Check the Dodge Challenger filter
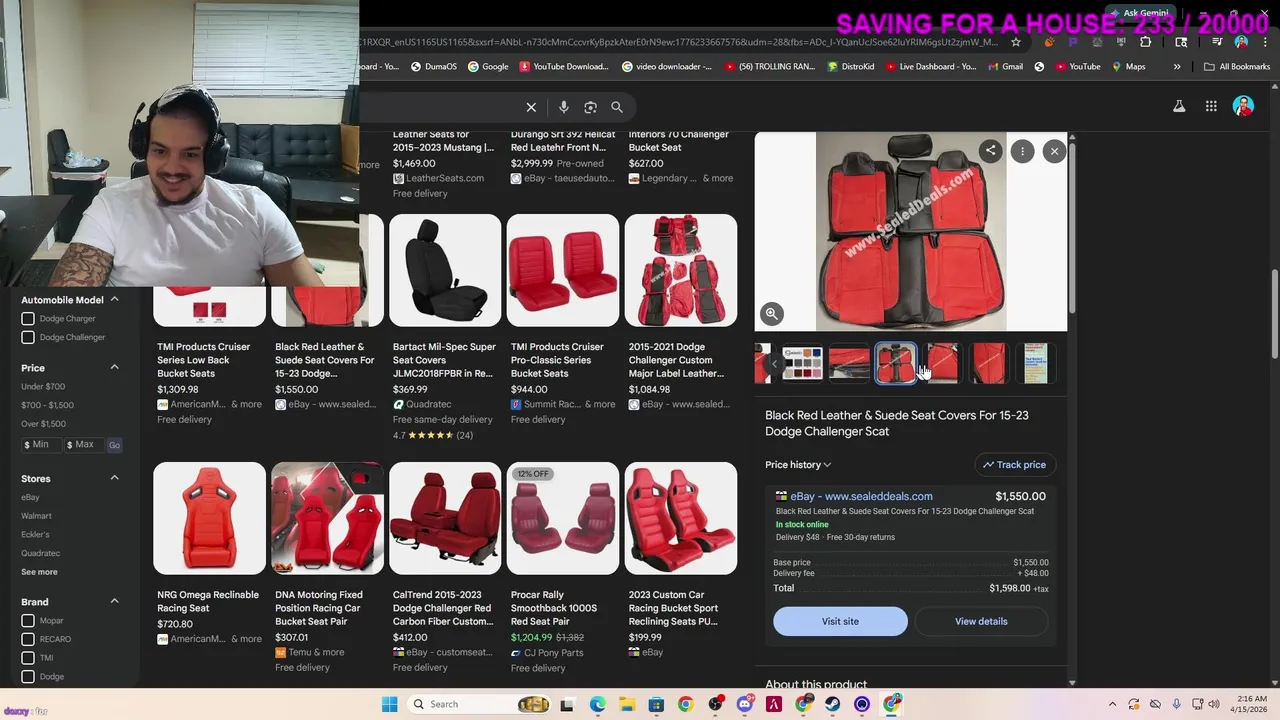1280x720 pixels. [x=28, y=337]
